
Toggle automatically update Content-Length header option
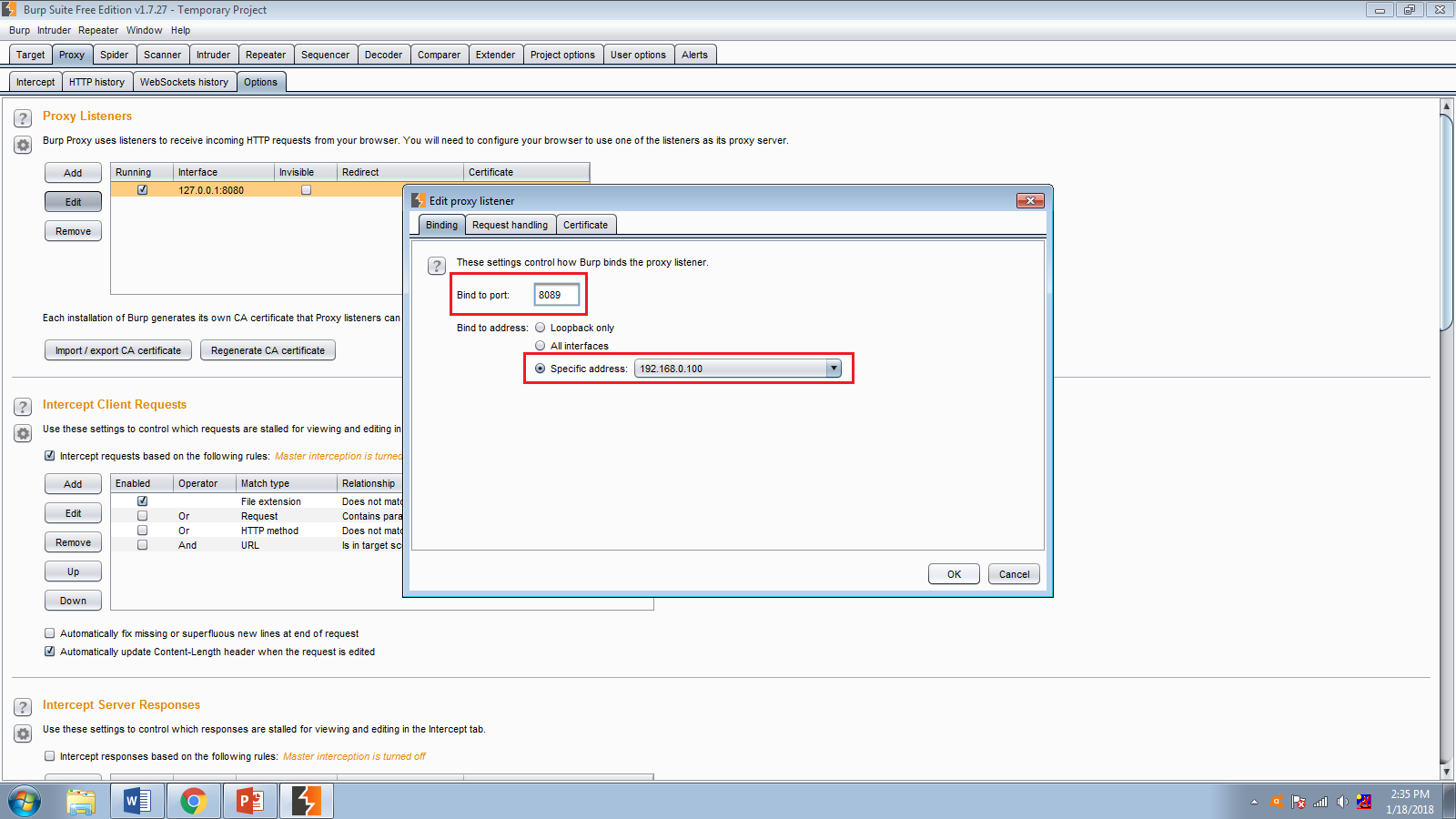50,652
